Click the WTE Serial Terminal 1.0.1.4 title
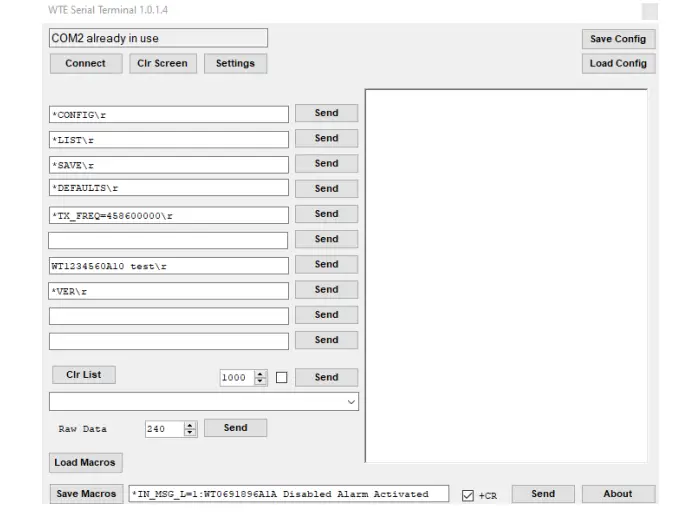Image resolution: width=688 pixels, height=519 pixels. [x=108, y=10]
